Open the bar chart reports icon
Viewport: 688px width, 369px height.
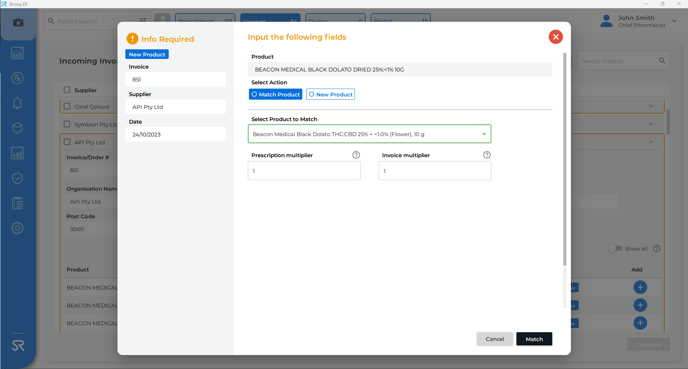[x=17, y=153]
